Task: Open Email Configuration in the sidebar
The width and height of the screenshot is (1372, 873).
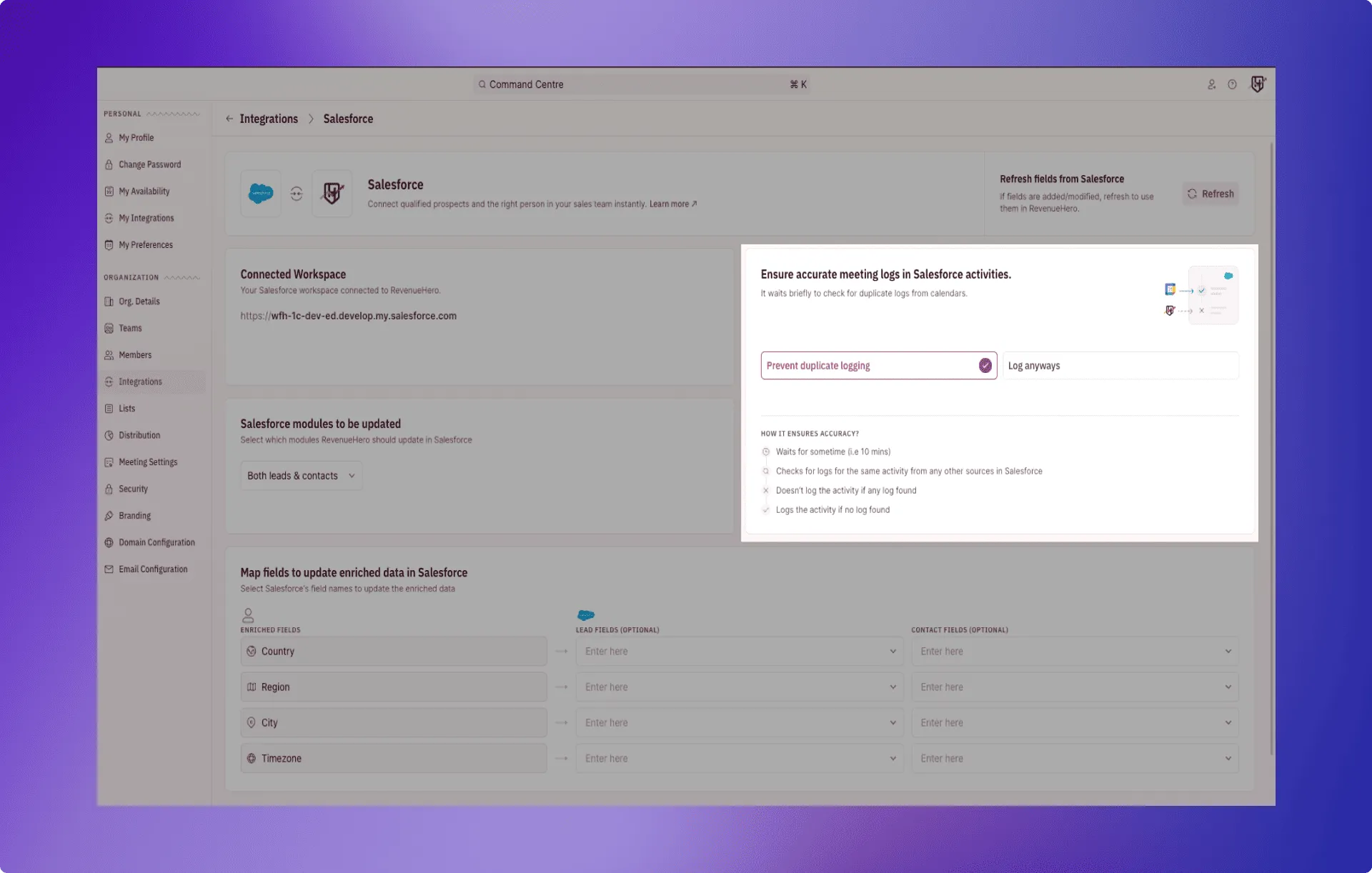Action: (x=153, y=569)
